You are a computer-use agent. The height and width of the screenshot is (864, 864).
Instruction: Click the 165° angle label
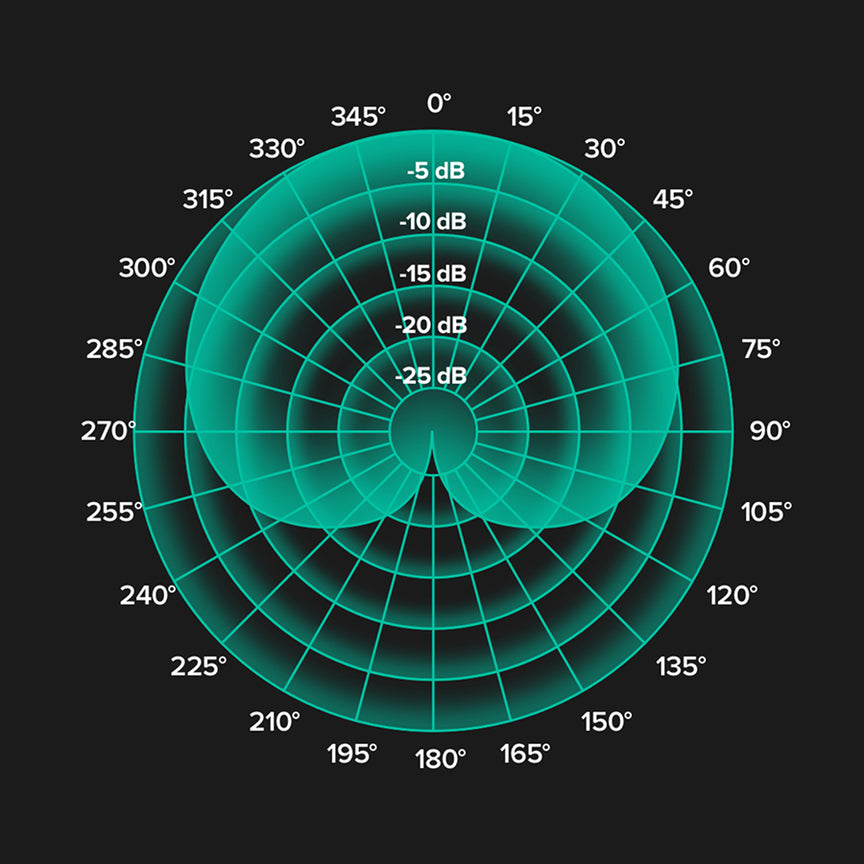(525, 753)
